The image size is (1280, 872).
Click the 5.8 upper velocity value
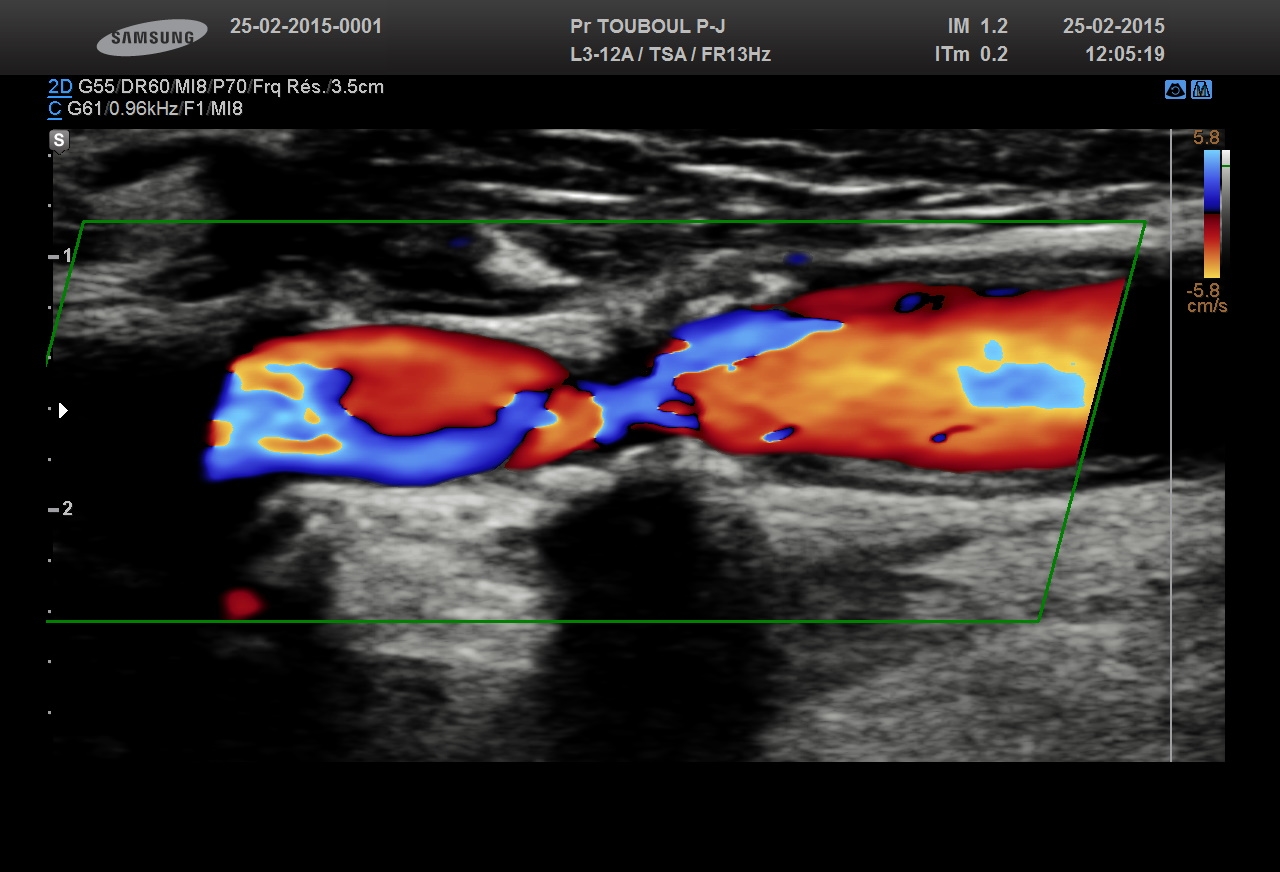point(1206,138)
